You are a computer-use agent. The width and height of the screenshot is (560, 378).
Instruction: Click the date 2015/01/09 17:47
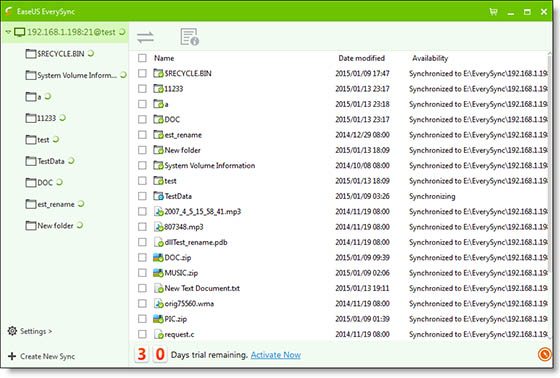point(362,73)
